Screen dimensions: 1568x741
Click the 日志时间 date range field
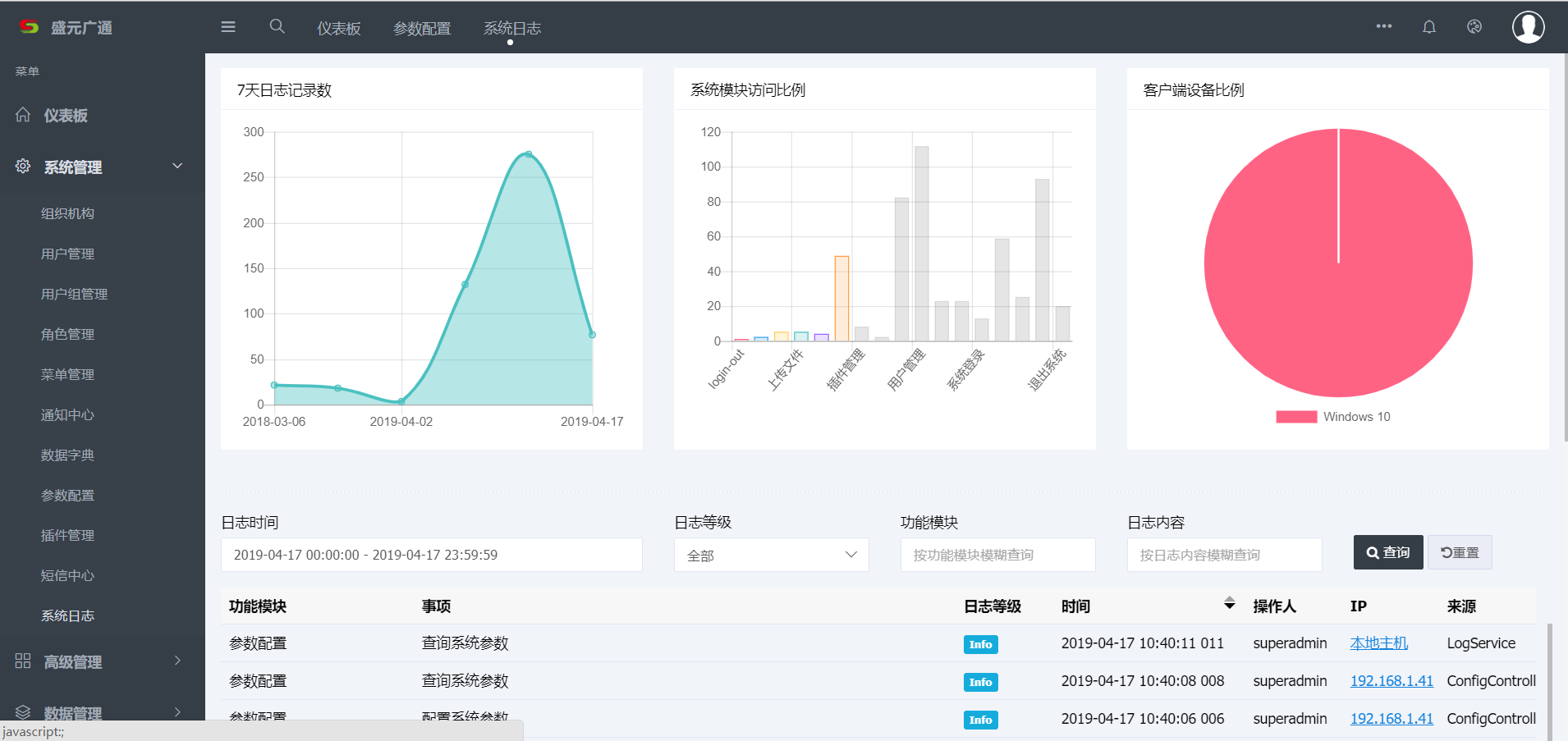point(431,554)
